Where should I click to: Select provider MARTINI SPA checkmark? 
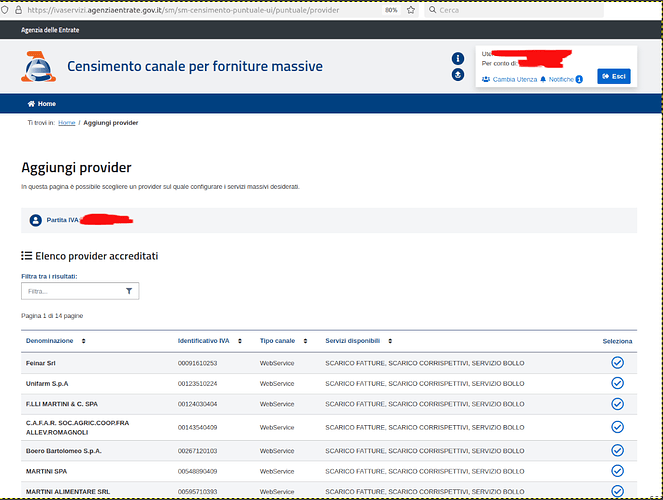pyautogui.click(x=617, y=471)
